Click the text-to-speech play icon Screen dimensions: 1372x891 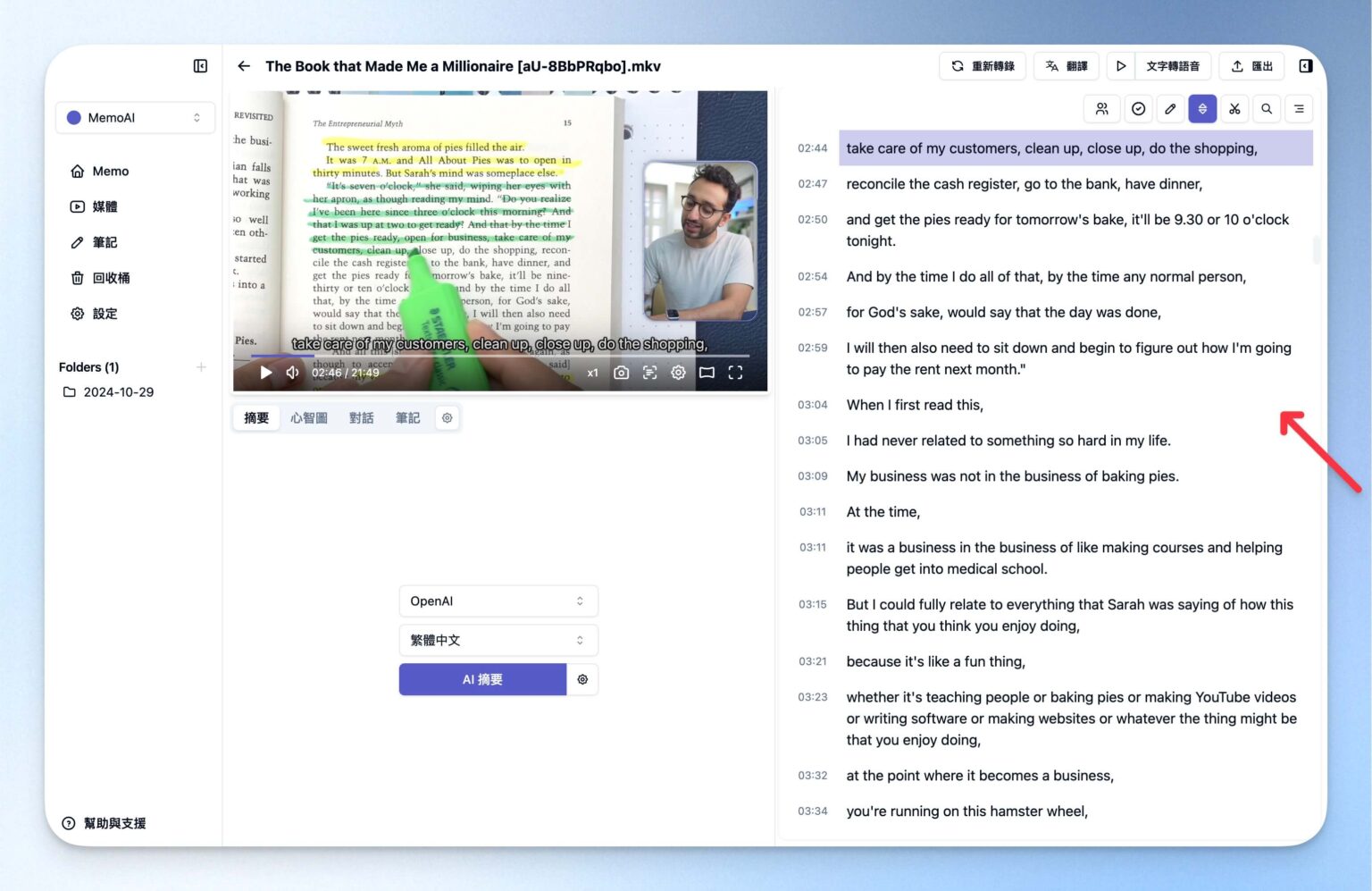pyautogui.click(x=1121, y=66)
